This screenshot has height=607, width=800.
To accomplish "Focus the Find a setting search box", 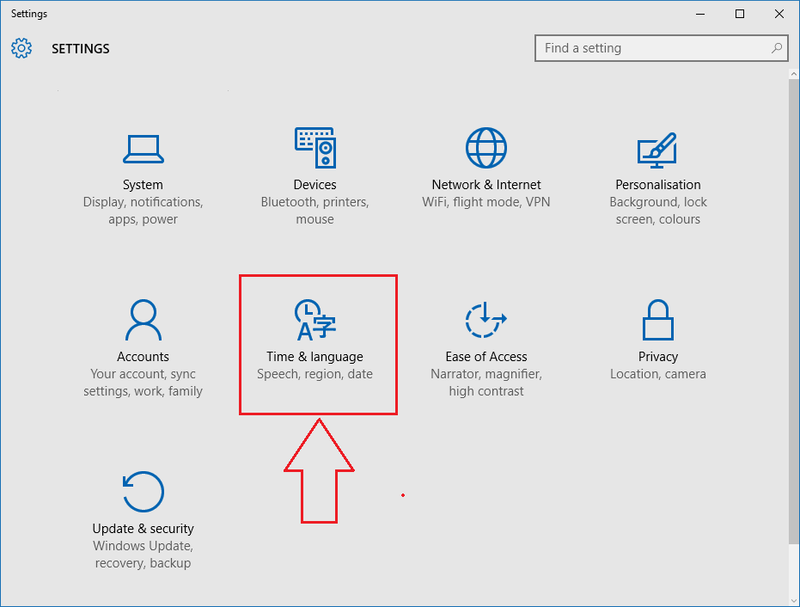I will (x=661, y=48).
